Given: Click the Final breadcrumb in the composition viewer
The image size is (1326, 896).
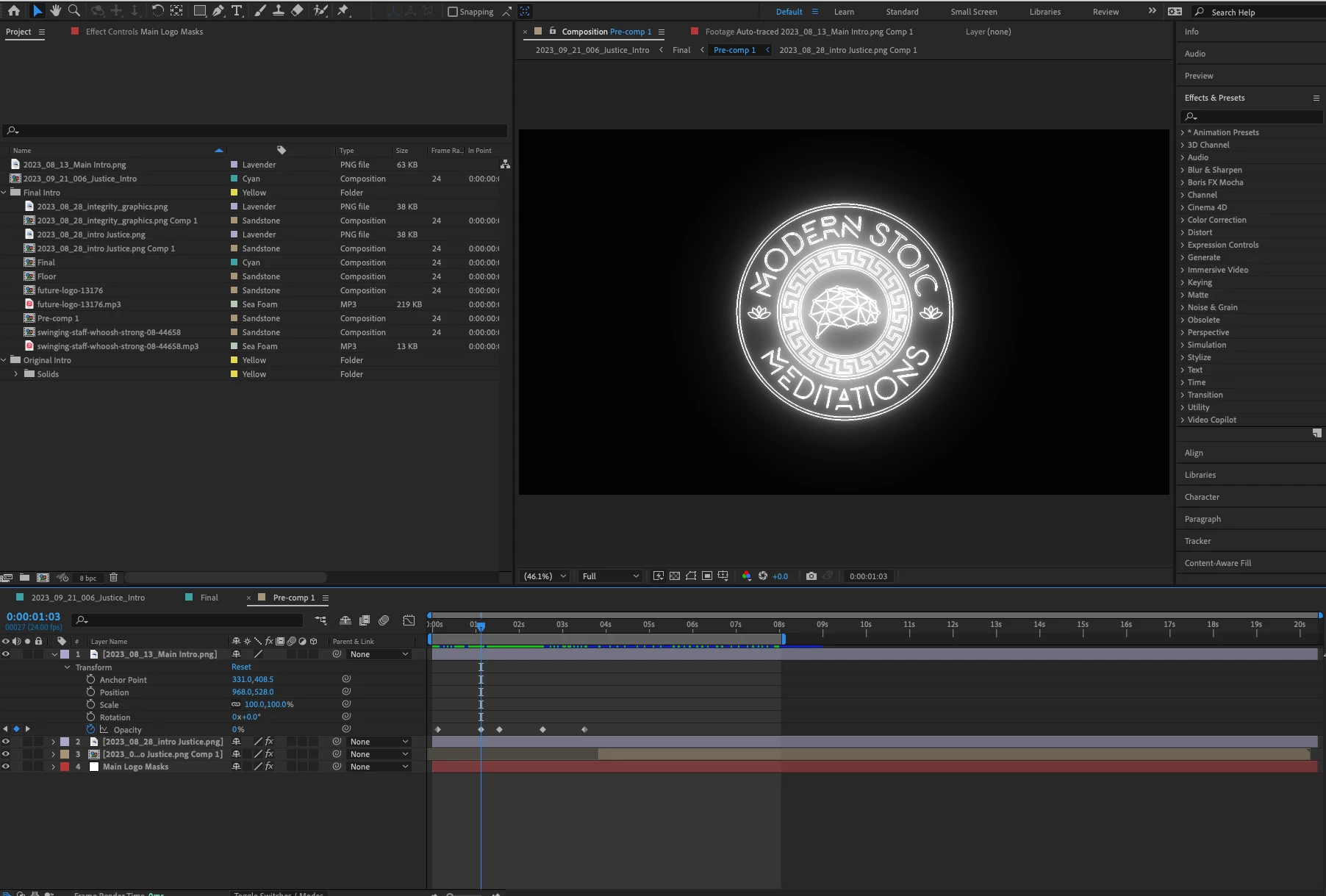Looking at the screenshot, I should (681, 50).
